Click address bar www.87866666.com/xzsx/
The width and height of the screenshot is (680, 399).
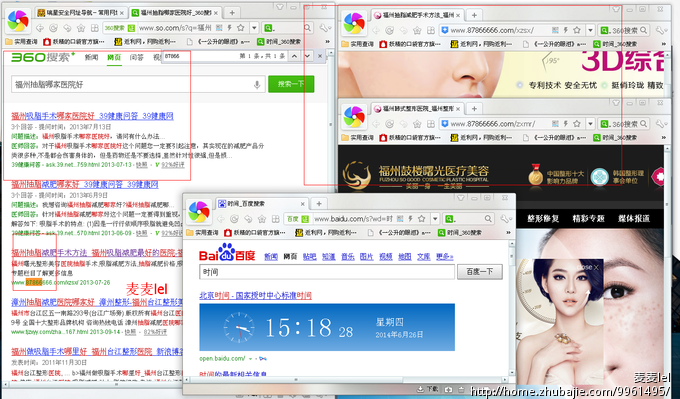click(x=494, y=30)
